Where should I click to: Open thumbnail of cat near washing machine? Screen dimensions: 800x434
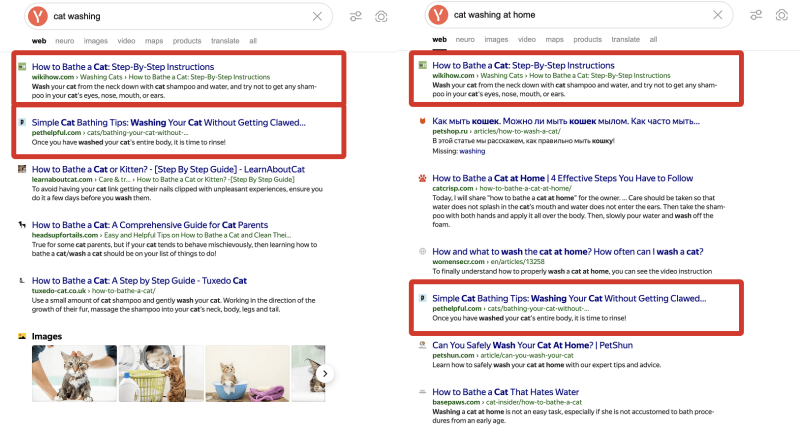point(161,373)
